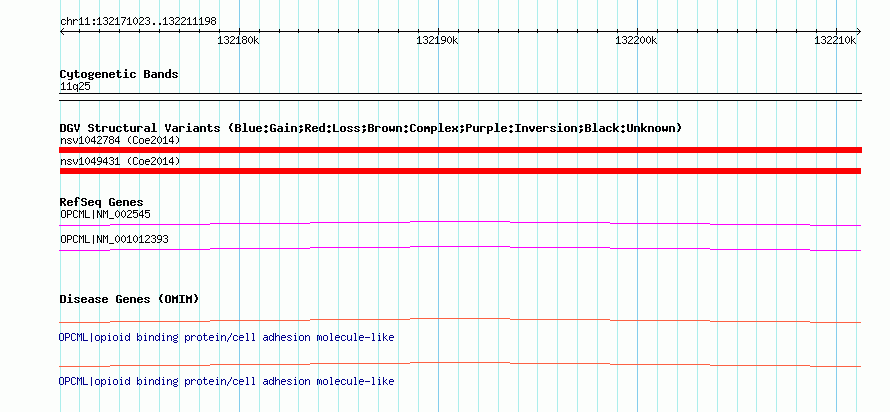Click the Disease Genes (OMIM) track title

point(129,299)
